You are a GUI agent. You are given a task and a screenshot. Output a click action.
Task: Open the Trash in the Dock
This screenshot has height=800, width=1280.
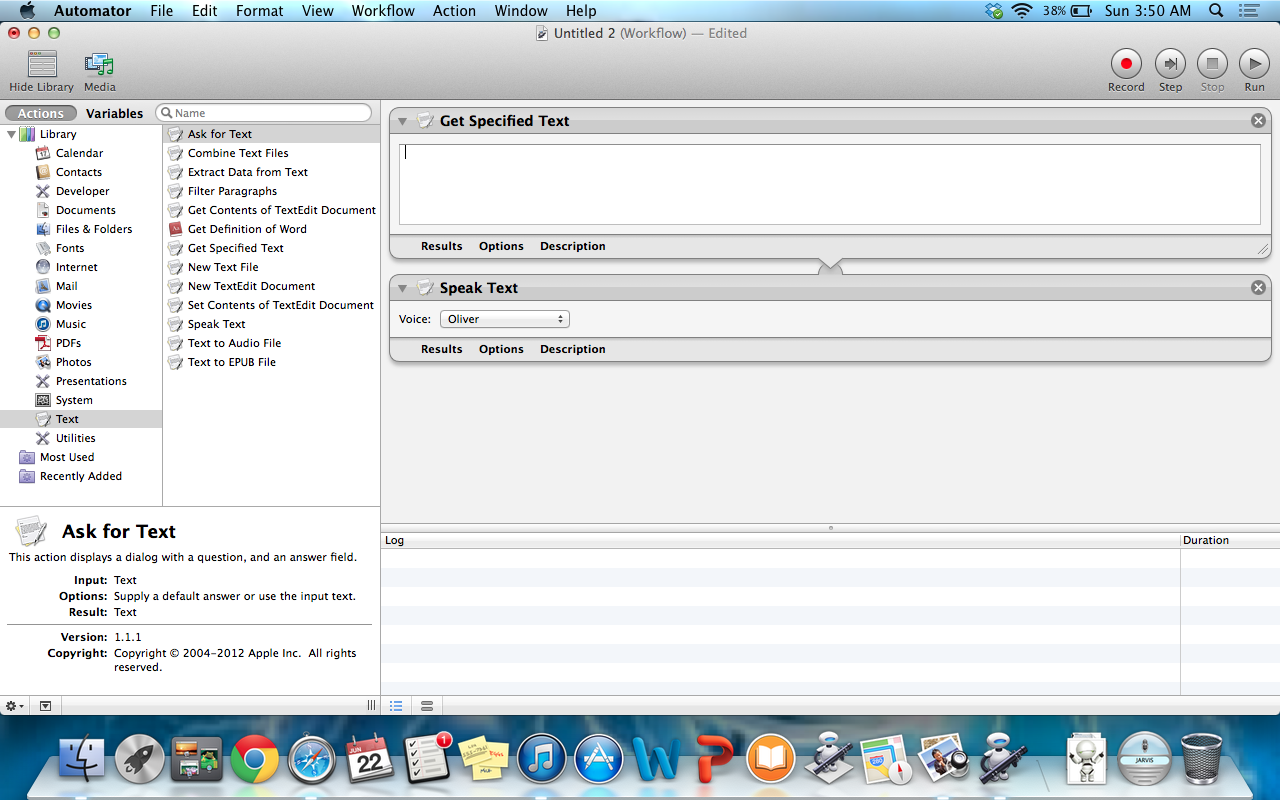tap(1201, 759)
